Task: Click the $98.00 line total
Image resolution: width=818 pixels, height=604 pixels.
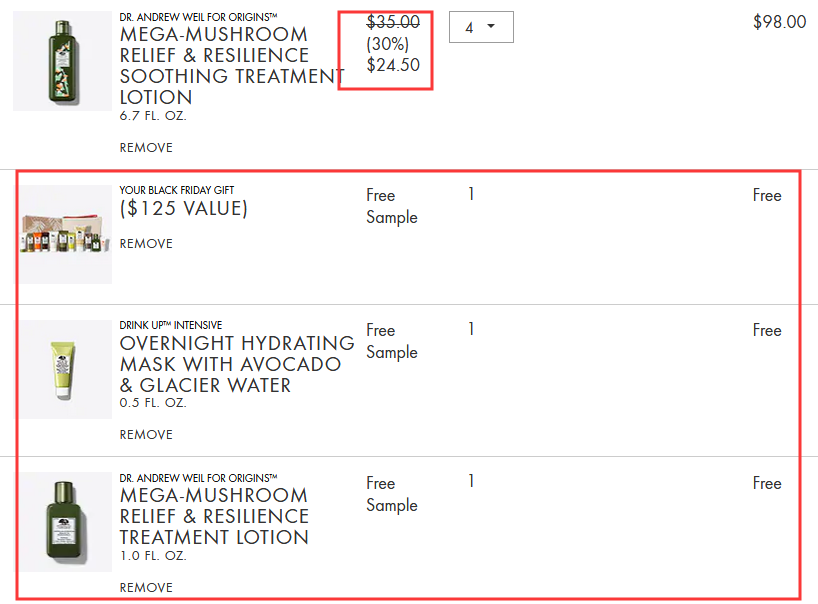Action: 779,22
